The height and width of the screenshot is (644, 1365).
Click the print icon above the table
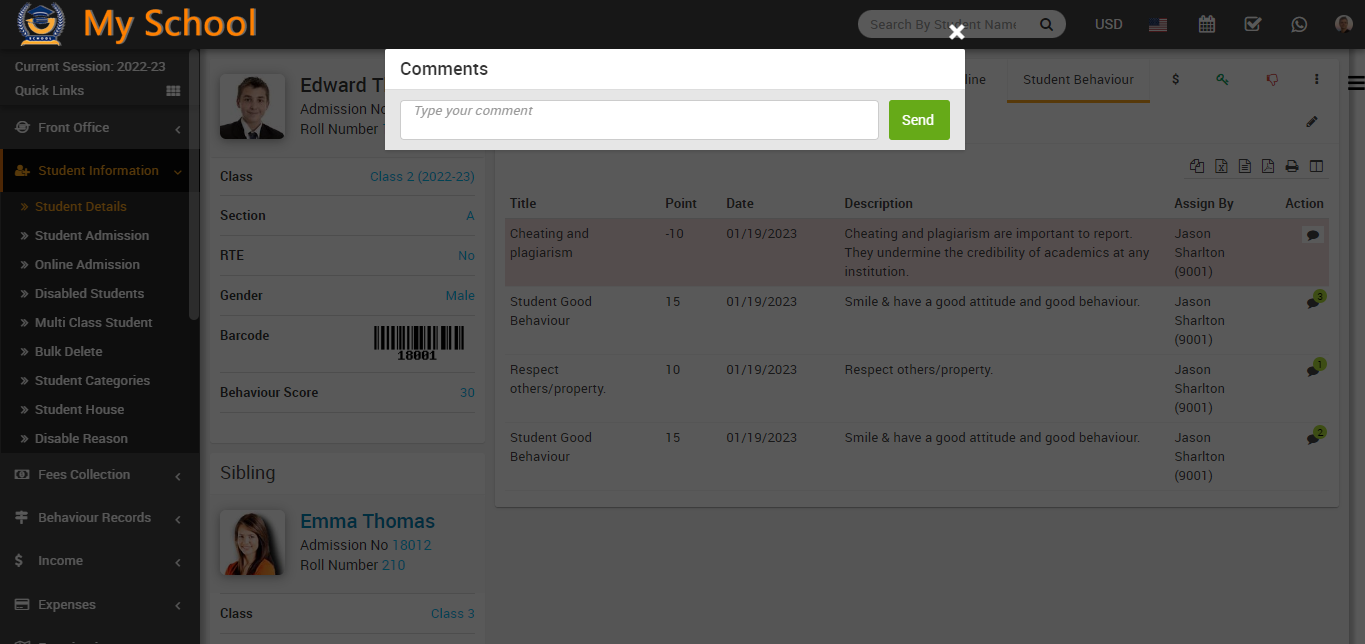click(1292, 166)
